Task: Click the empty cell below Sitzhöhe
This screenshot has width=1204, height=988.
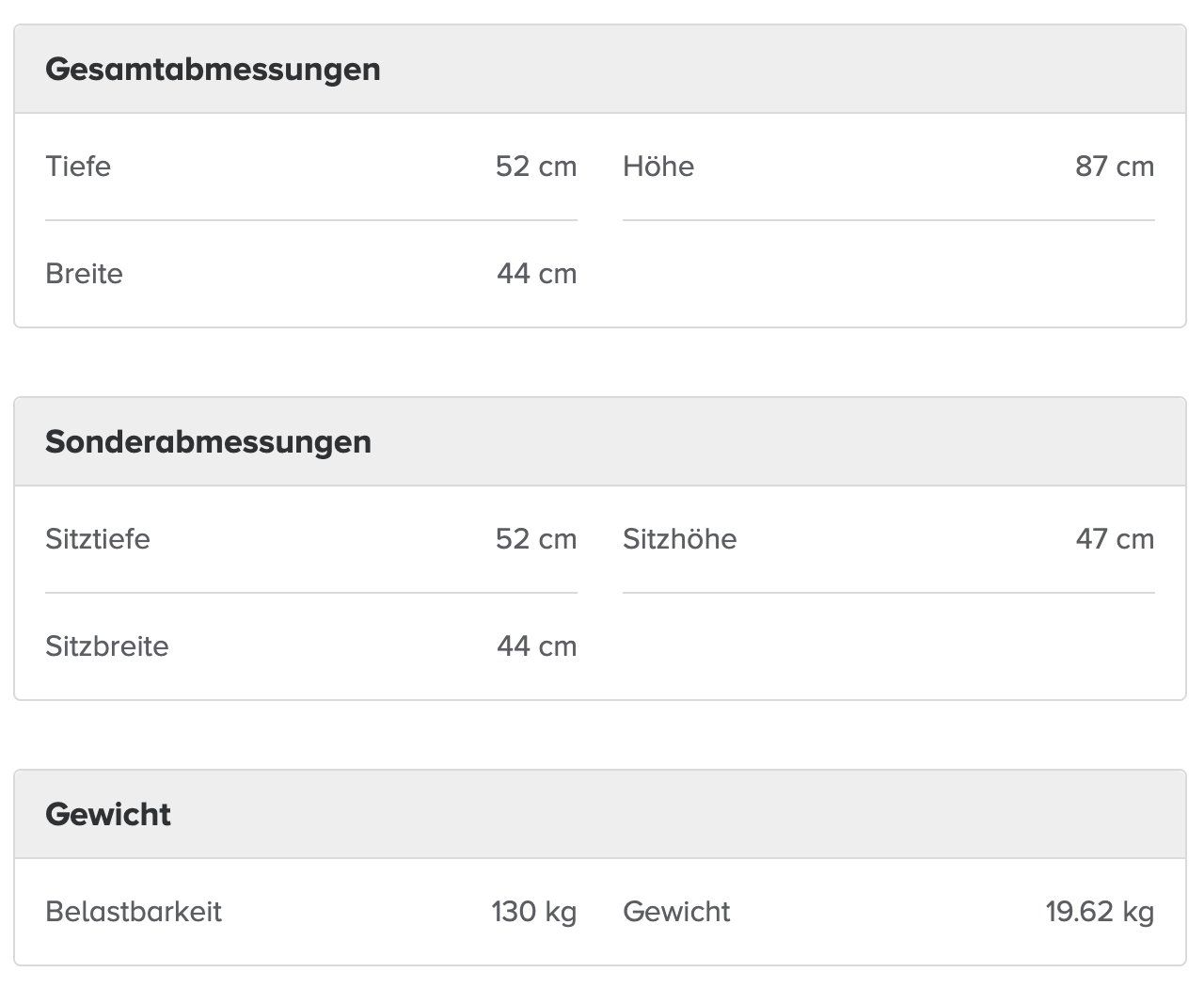Action: (x=889, y=646)
